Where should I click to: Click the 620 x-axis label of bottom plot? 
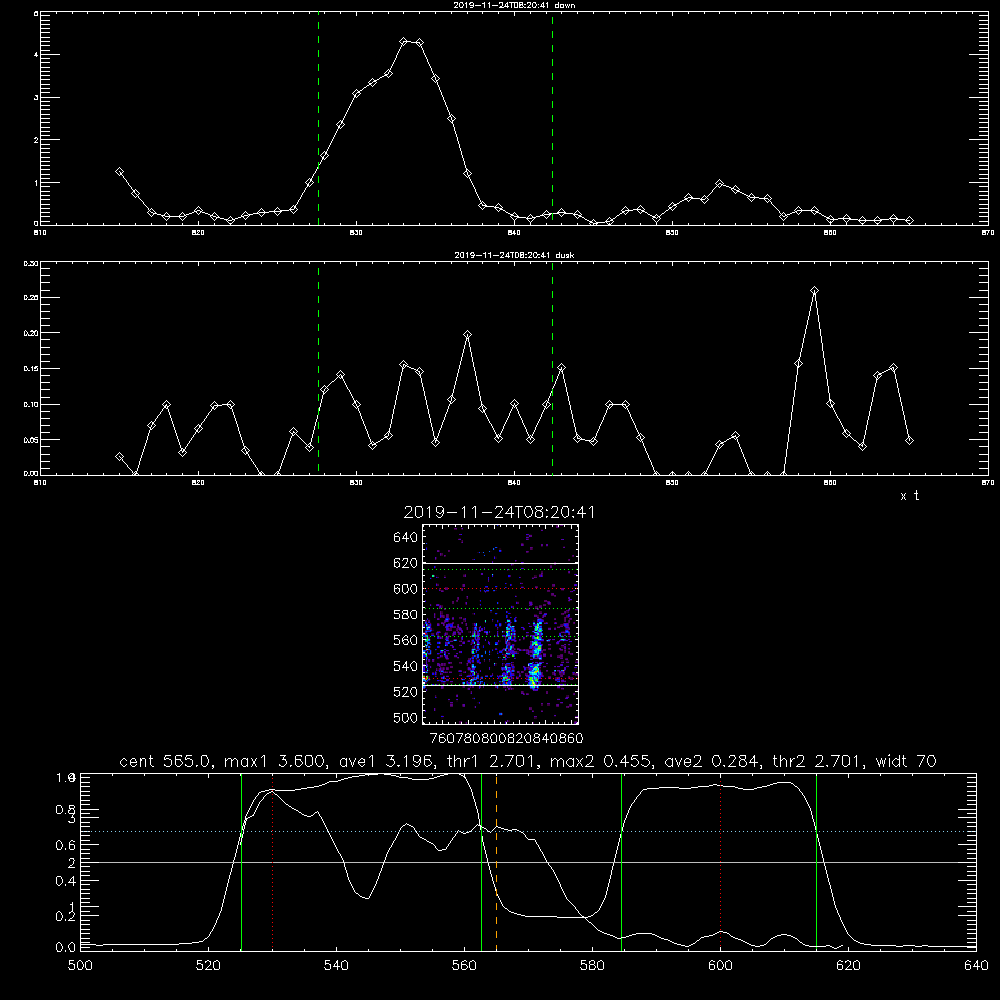[x=848, y=966]
